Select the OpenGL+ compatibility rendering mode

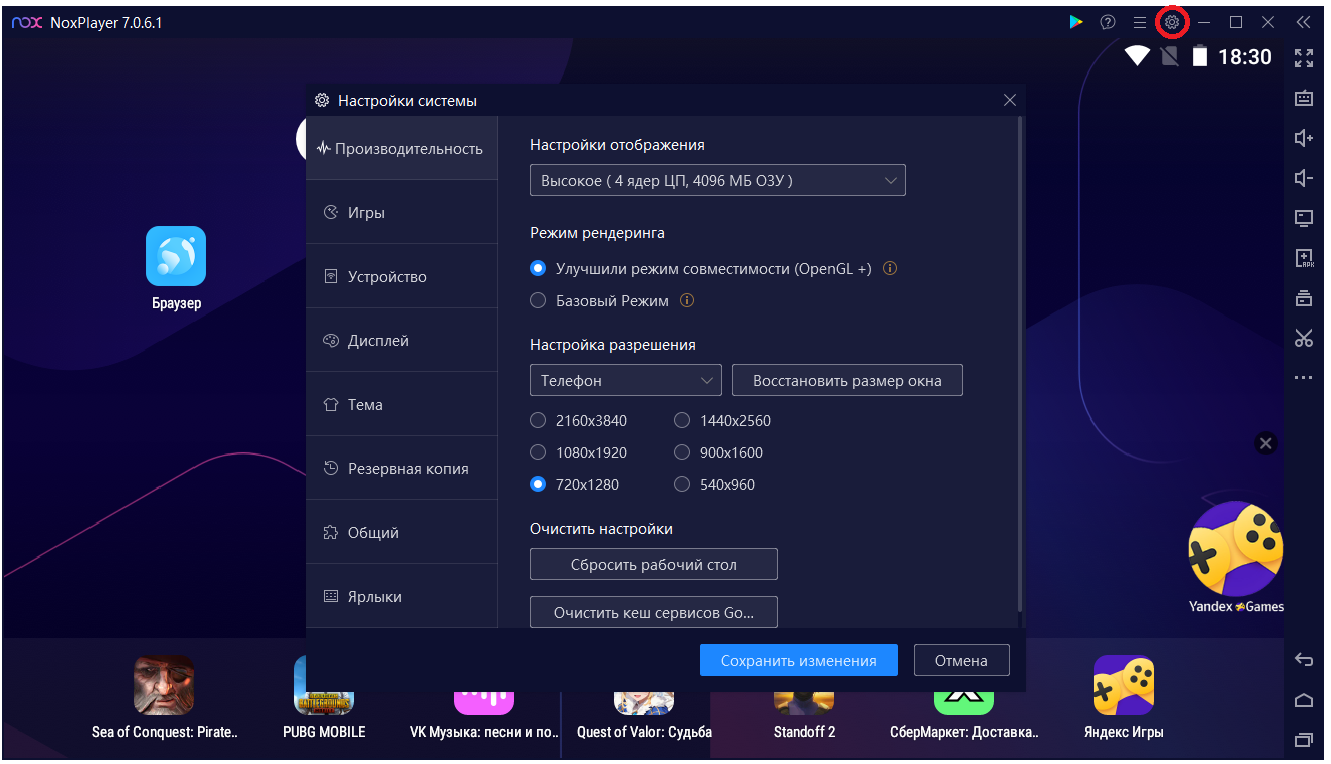pyautogui.click(x=538, y=269)
